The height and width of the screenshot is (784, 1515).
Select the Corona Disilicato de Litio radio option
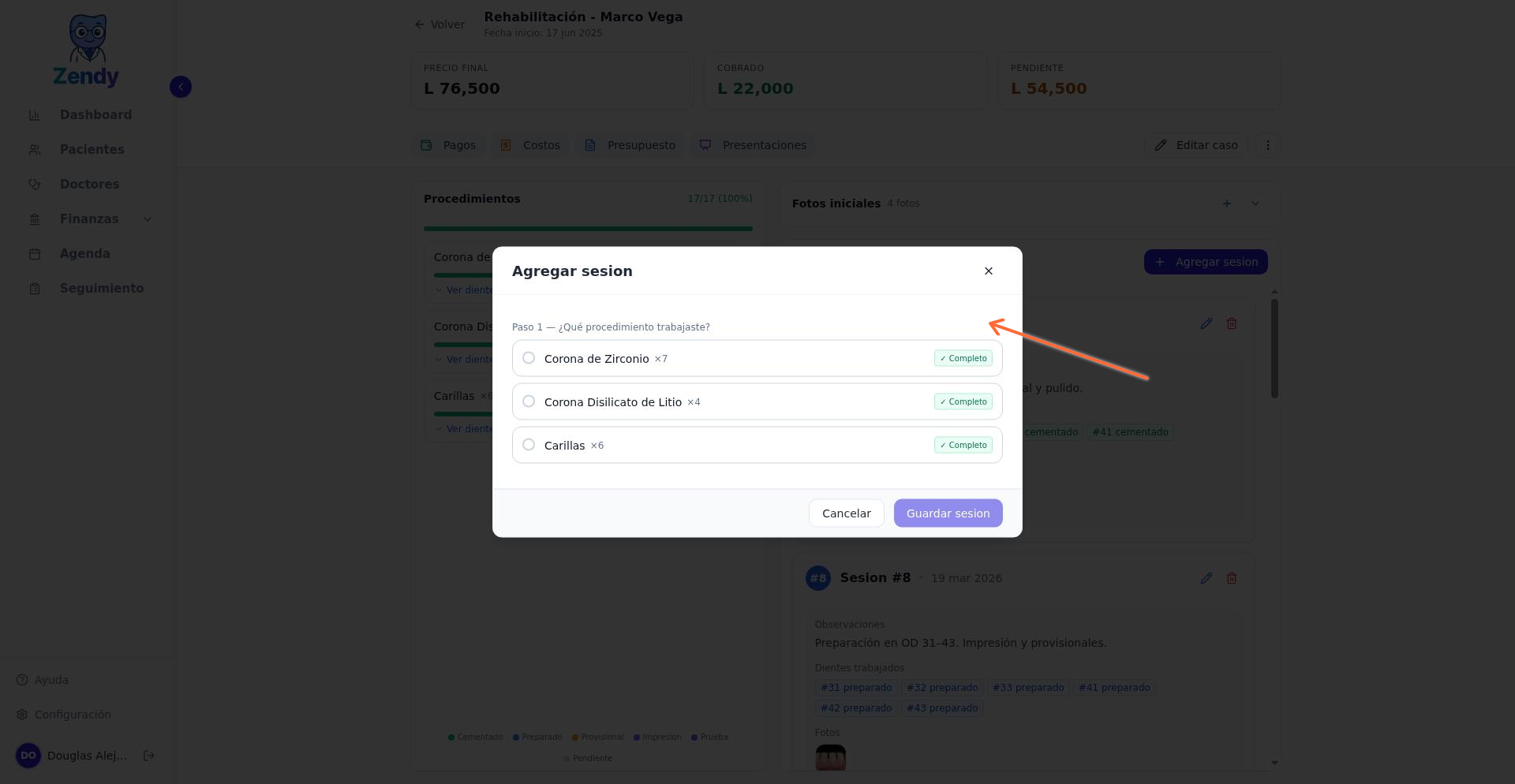529,401
